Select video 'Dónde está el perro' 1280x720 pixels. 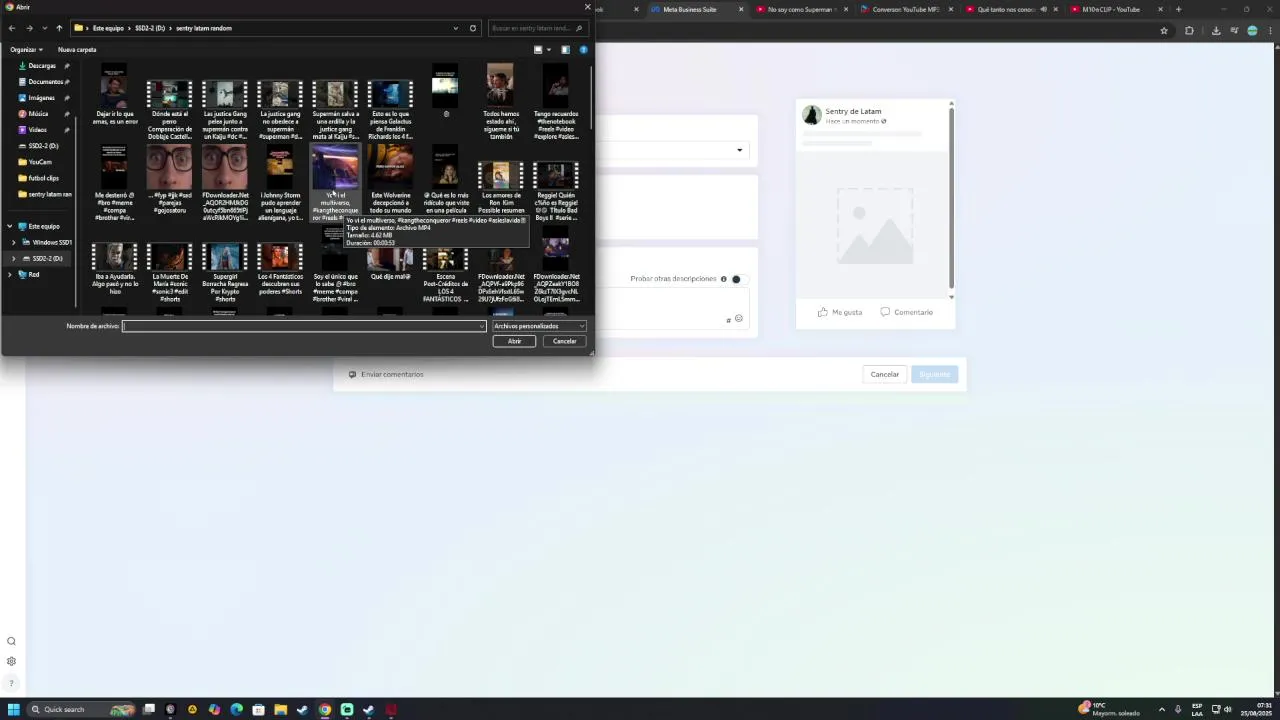click(170, 109)
